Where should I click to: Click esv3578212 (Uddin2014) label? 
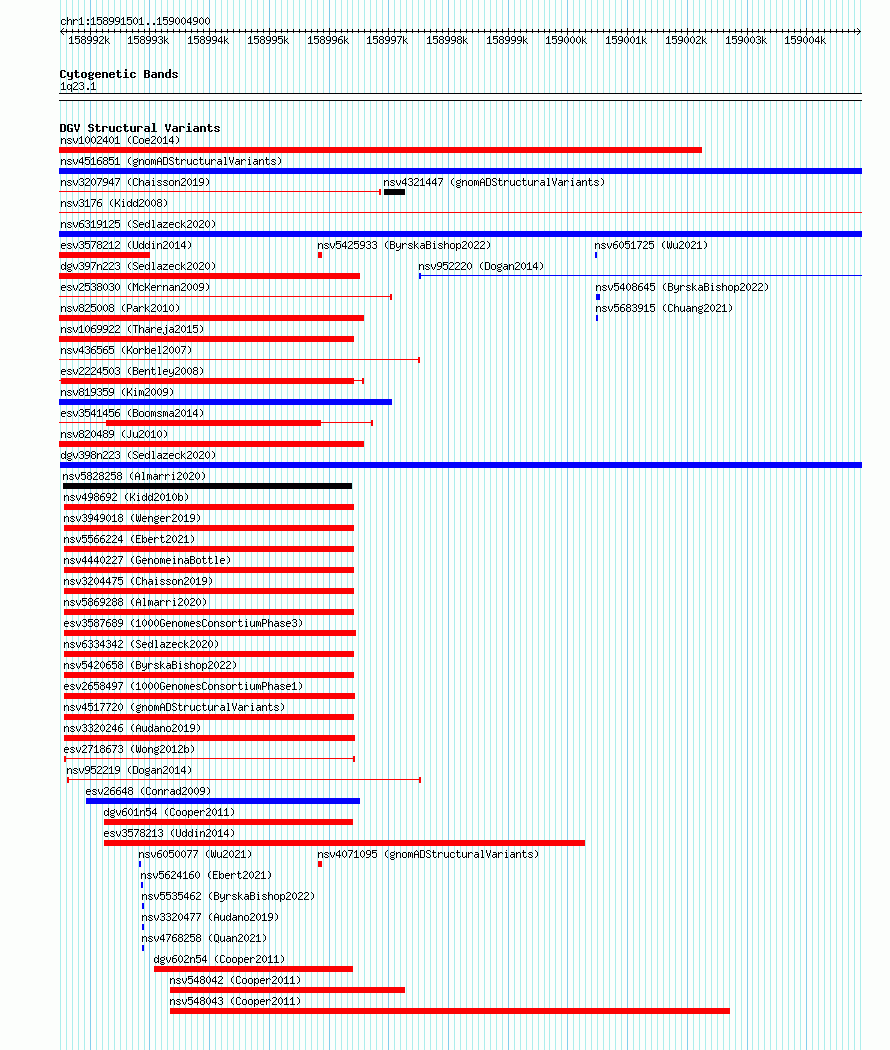[126, 245]
